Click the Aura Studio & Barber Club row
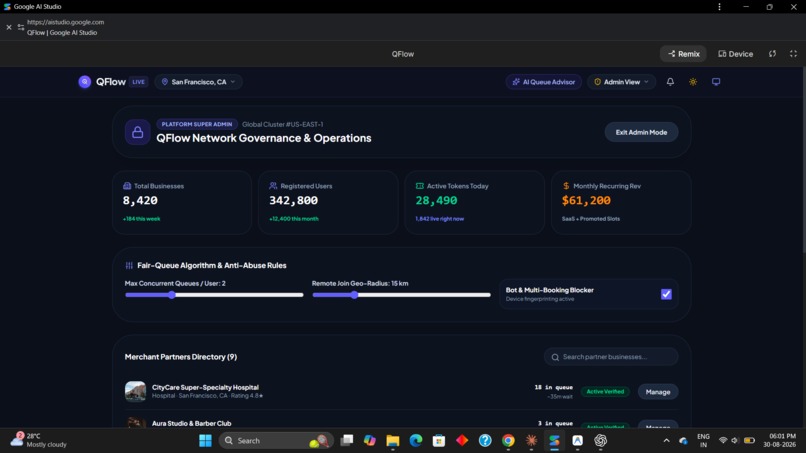Screen dimensions: 806x453 401,423
